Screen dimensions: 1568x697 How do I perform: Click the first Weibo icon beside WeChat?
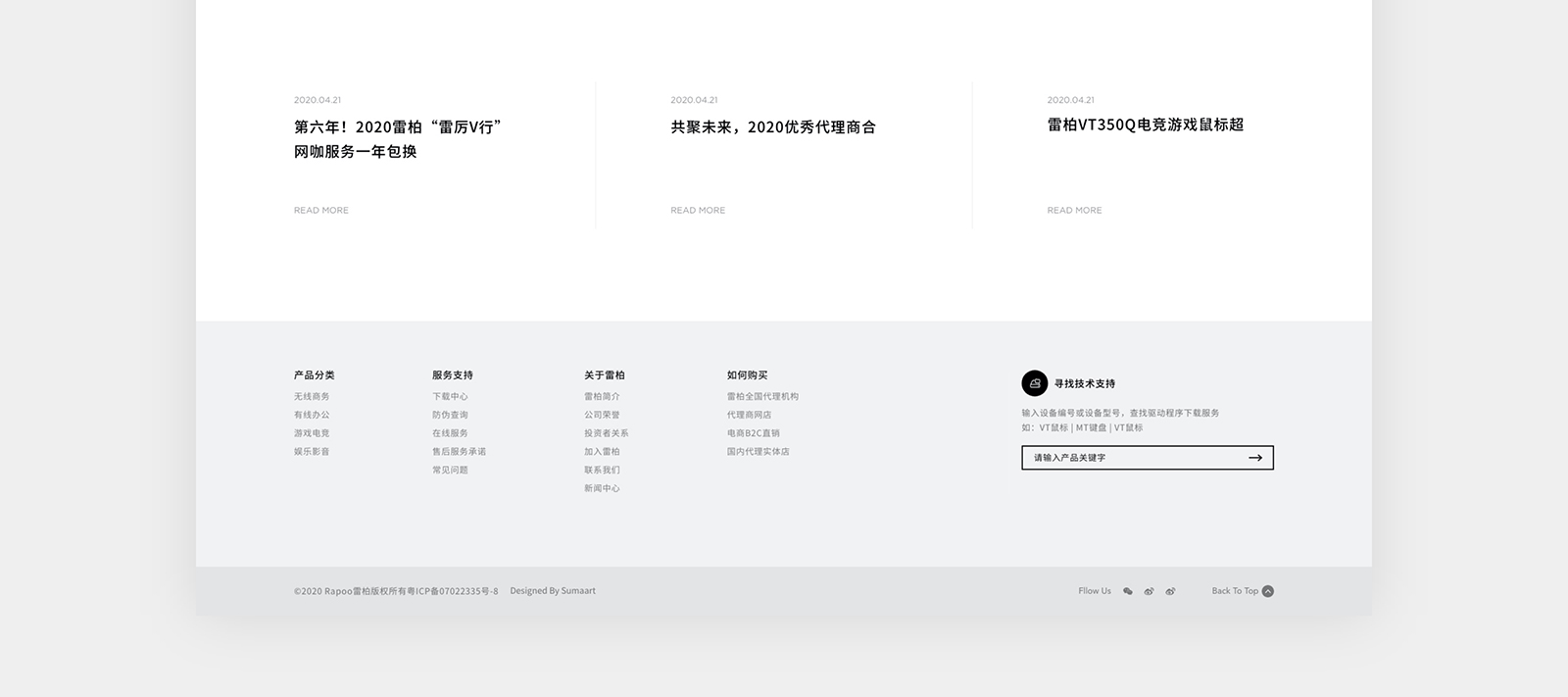pos(1149,591)
